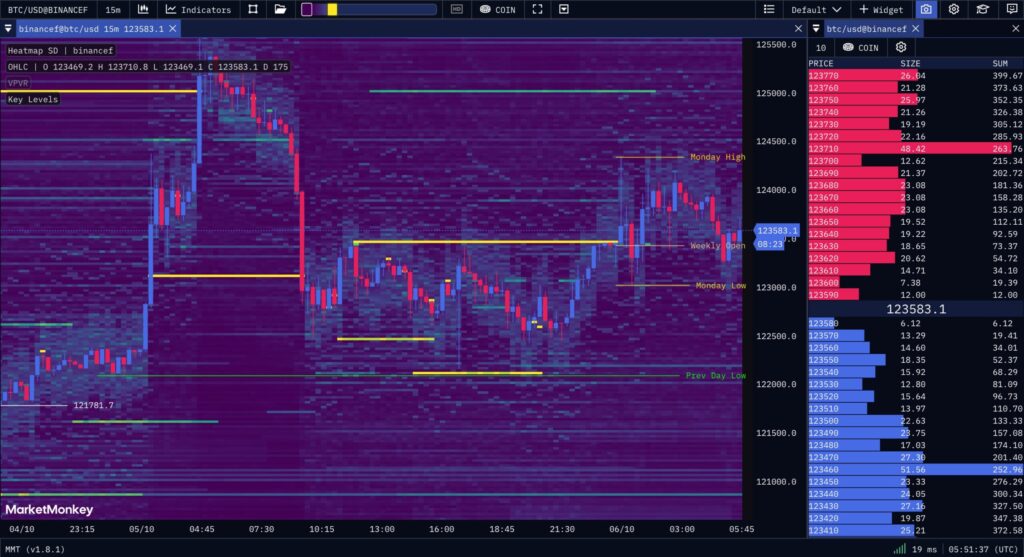Click the 123583.1 mid price in orderbook
This screenshot has width=1024, height=557.
[x=916, y=309]
